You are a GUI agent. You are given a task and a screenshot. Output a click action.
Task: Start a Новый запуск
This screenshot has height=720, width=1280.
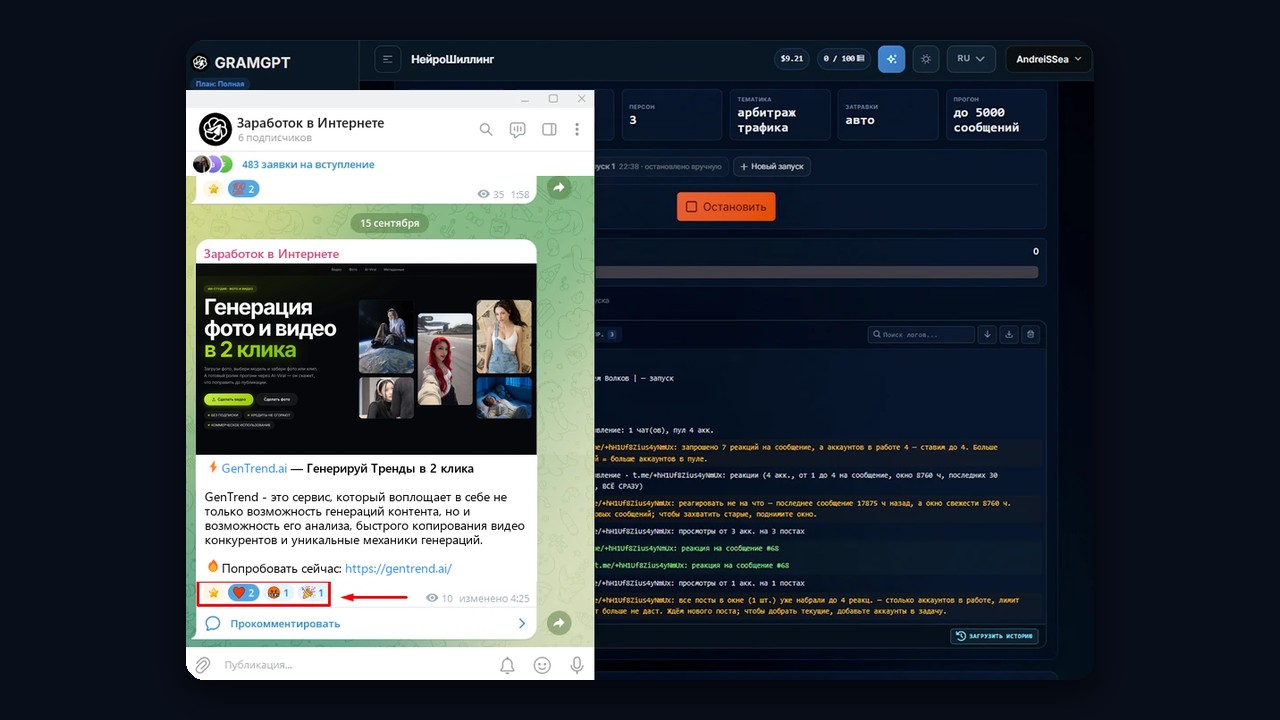(x=771, y=166)
